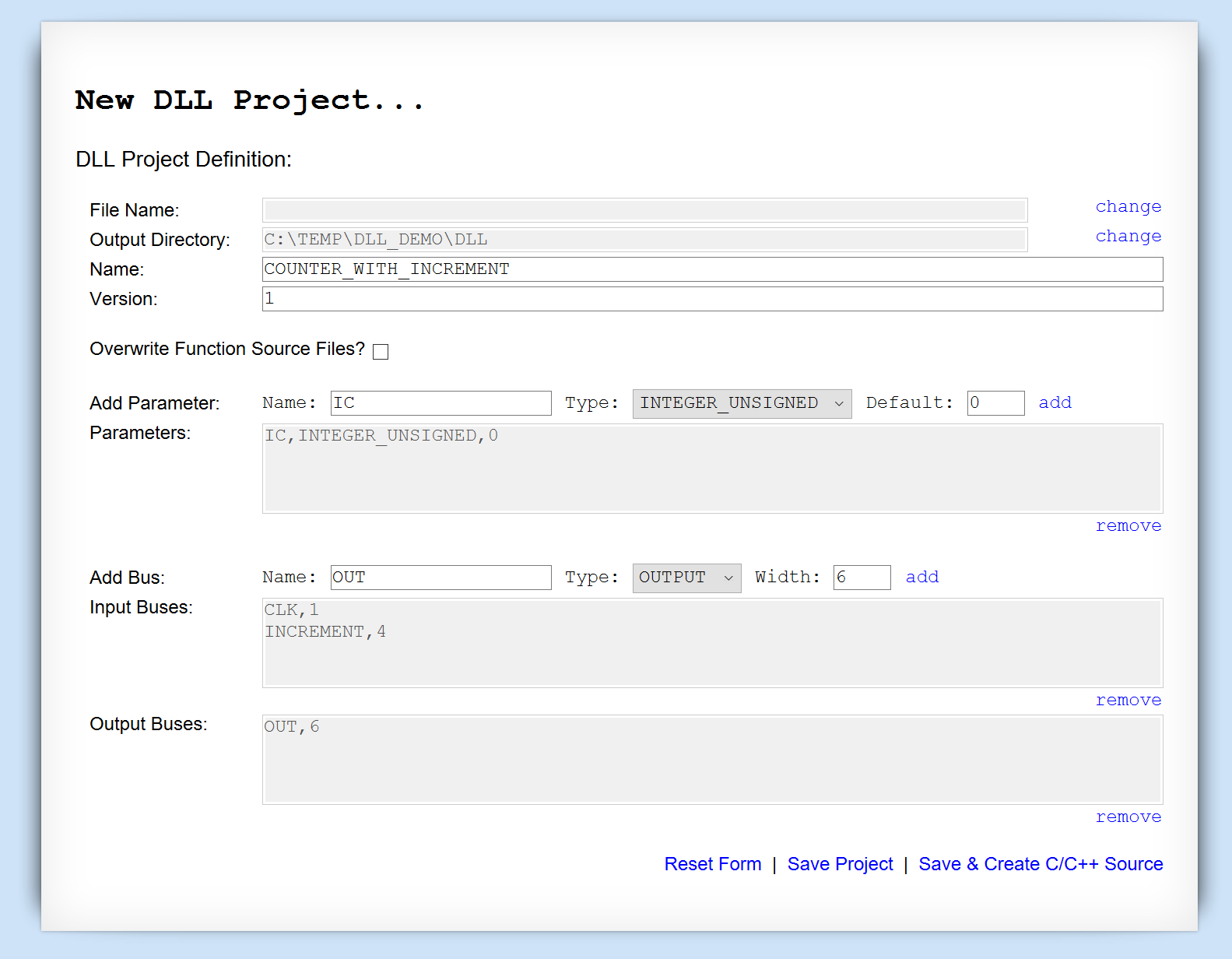
Task: Click add link next to bus Width
Action: (921, 577)
